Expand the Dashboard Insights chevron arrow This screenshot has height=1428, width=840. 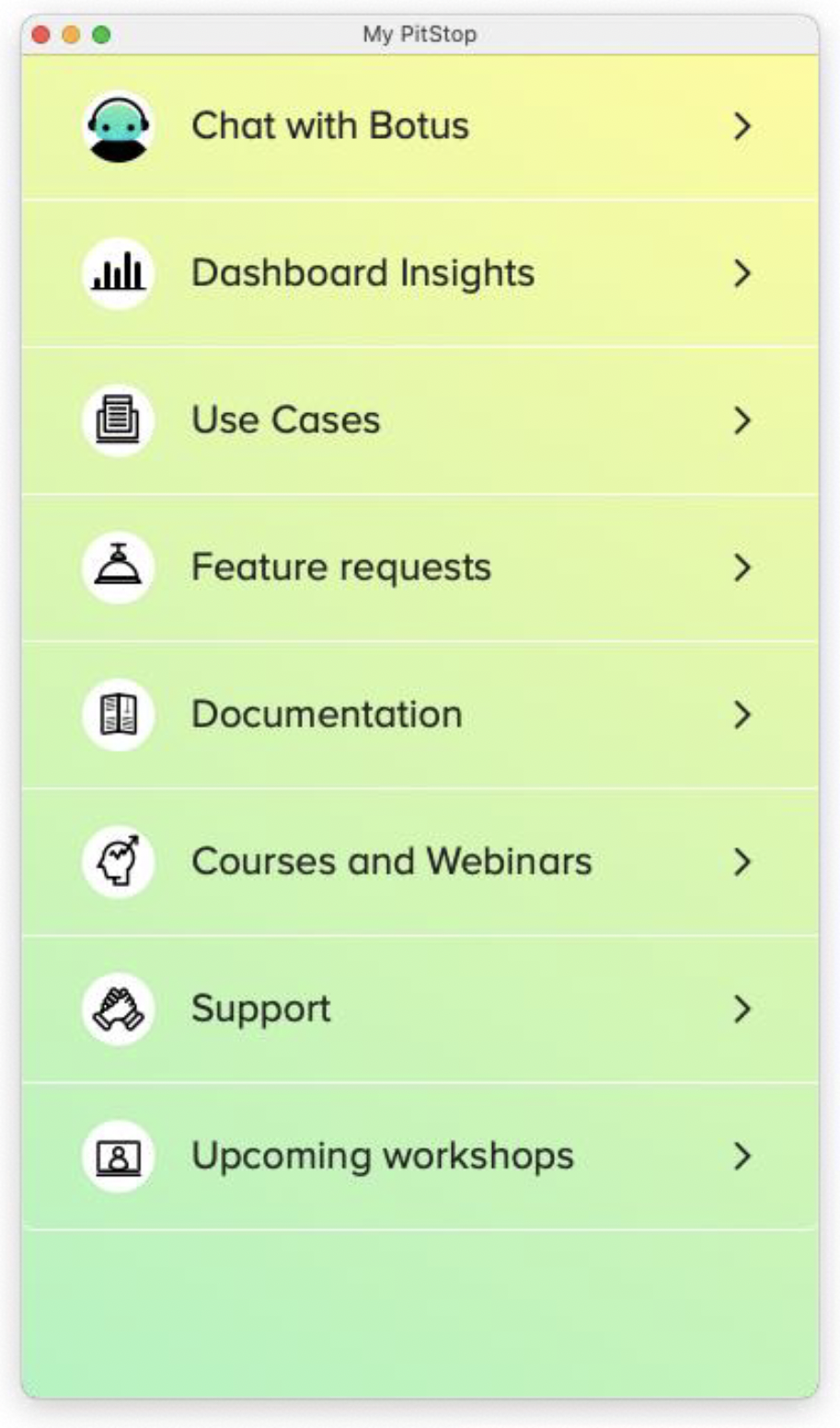tap(742, 273)
